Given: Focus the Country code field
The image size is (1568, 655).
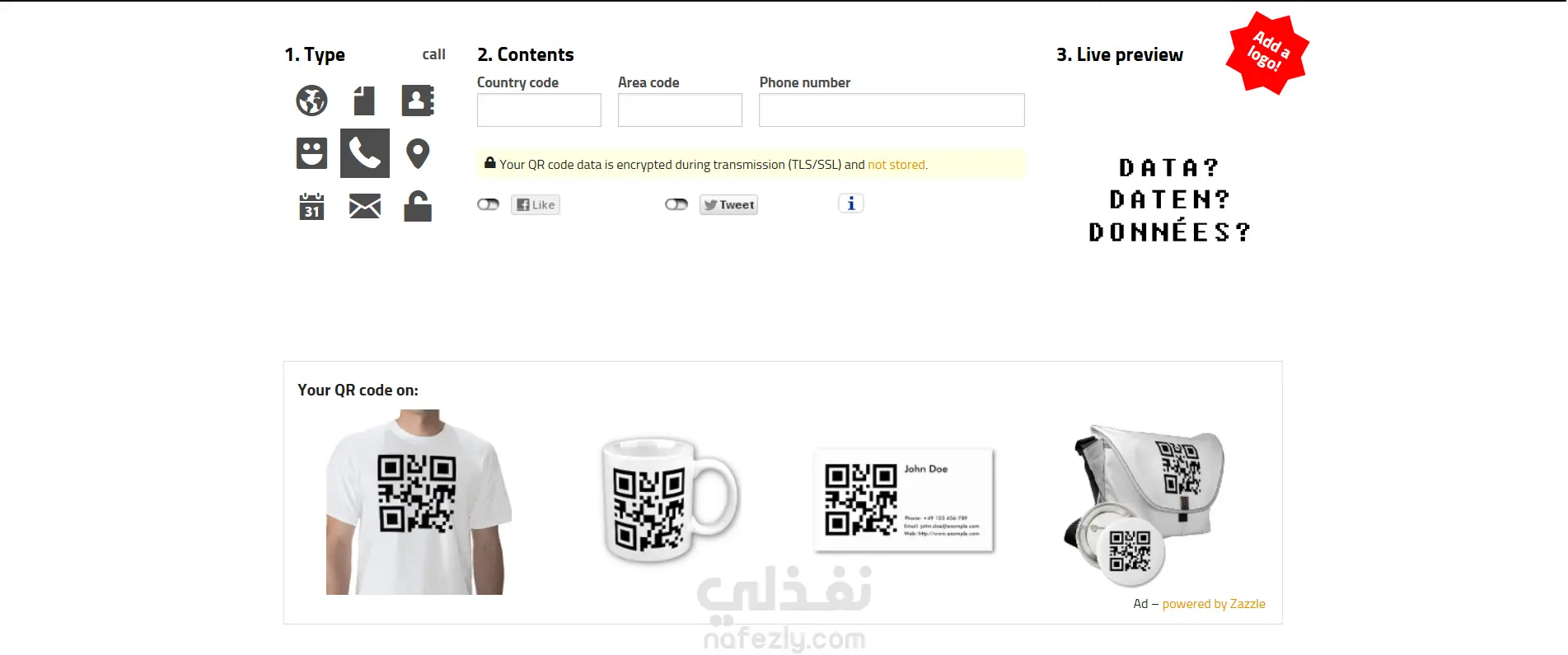Looking at the screenshot, I should point(539,110).
